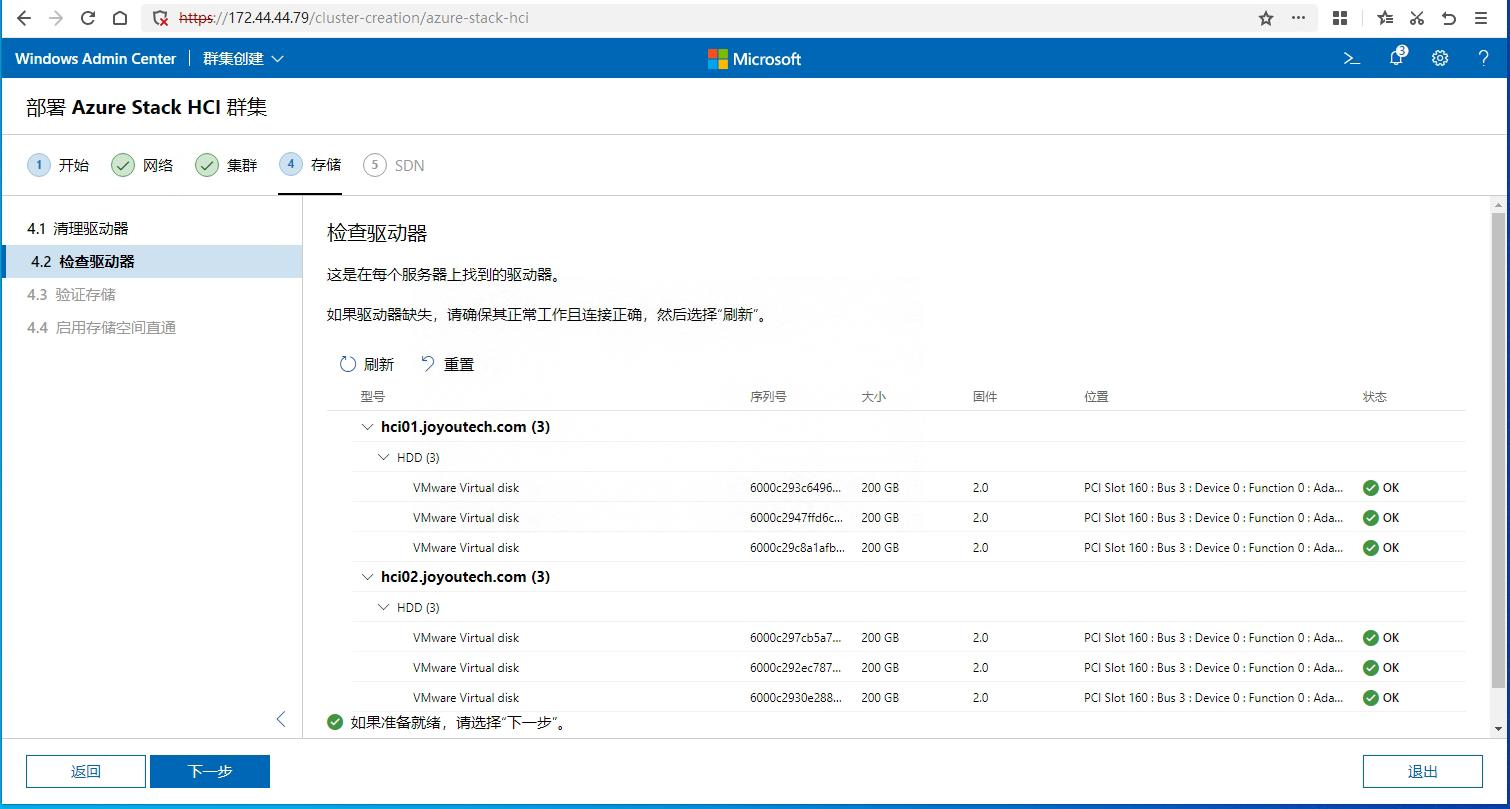Click the 检查驱动器 heading
1510x809 pixels.
pyautogui.click(x=377, y=233)
